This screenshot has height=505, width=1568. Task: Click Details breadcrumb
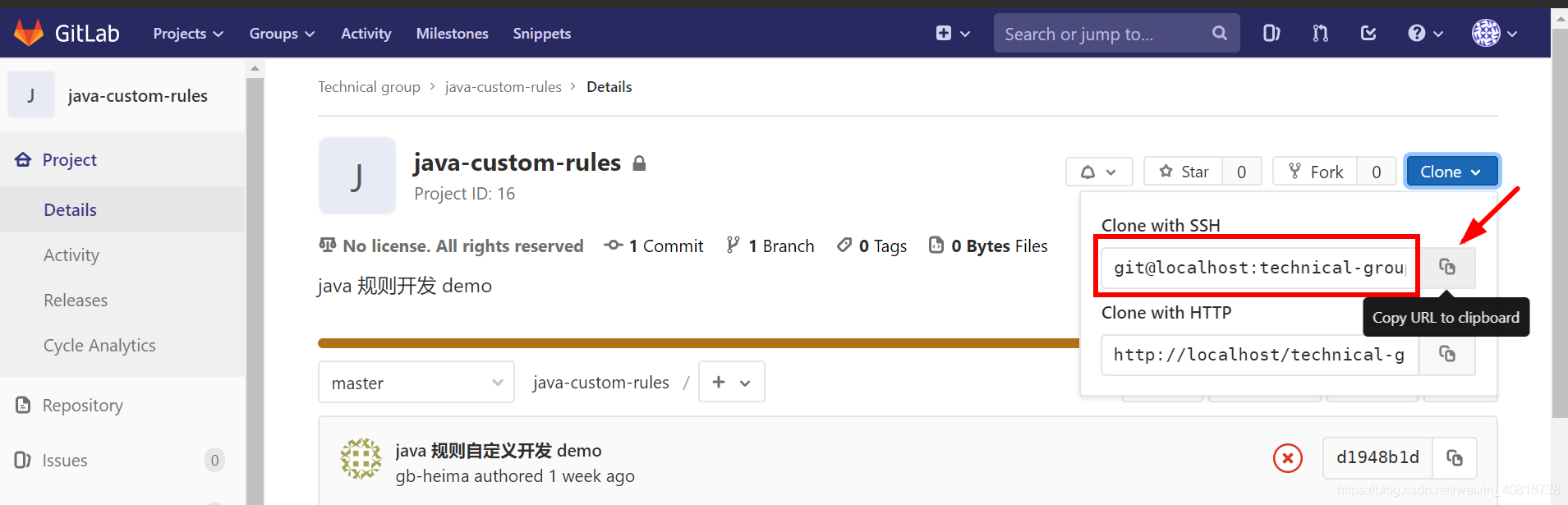tap(609, 87)
